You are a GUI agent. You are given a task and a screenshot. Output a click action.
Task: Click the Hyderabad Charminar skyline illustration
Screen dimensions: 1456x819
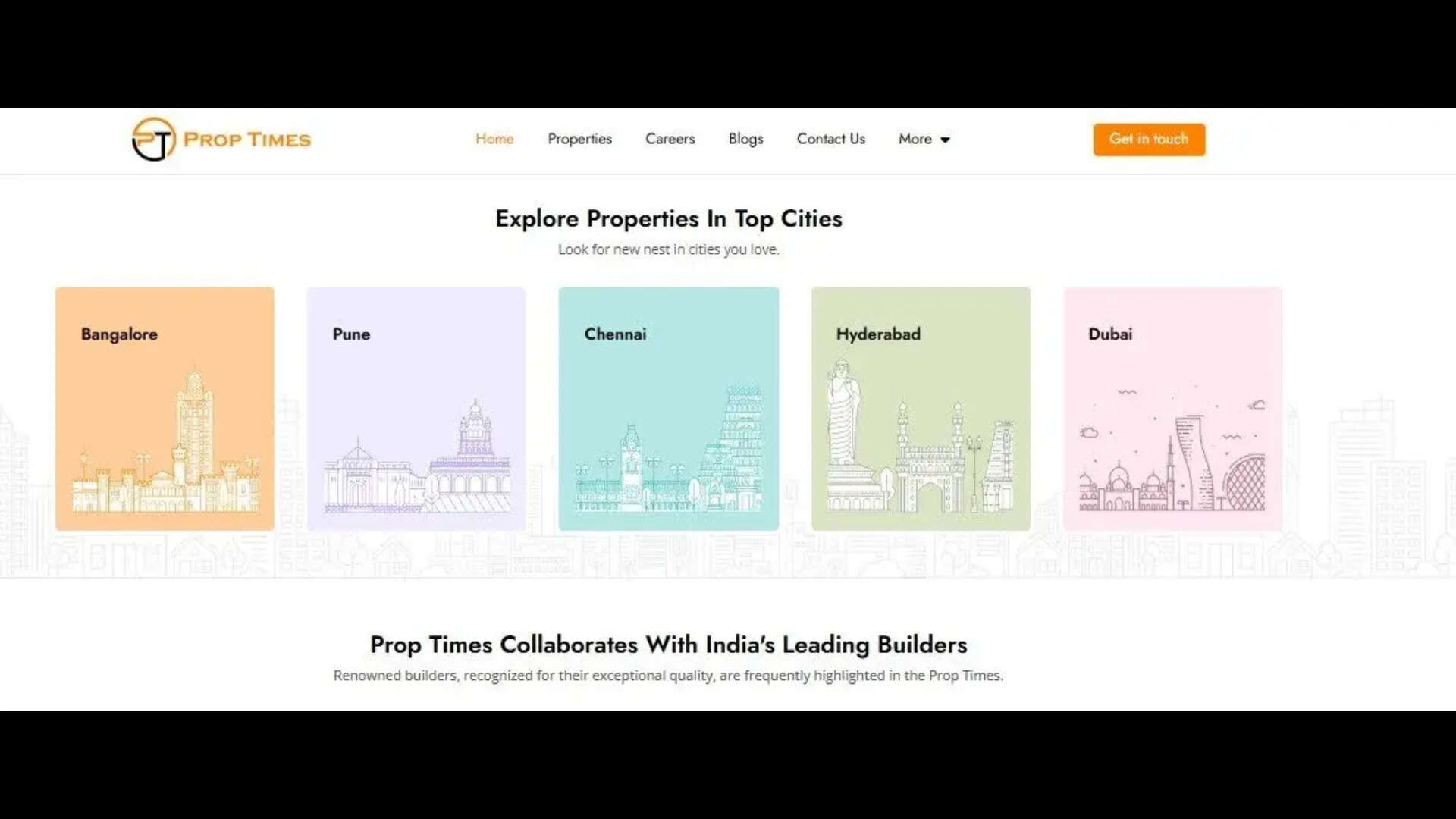point(921,444)
